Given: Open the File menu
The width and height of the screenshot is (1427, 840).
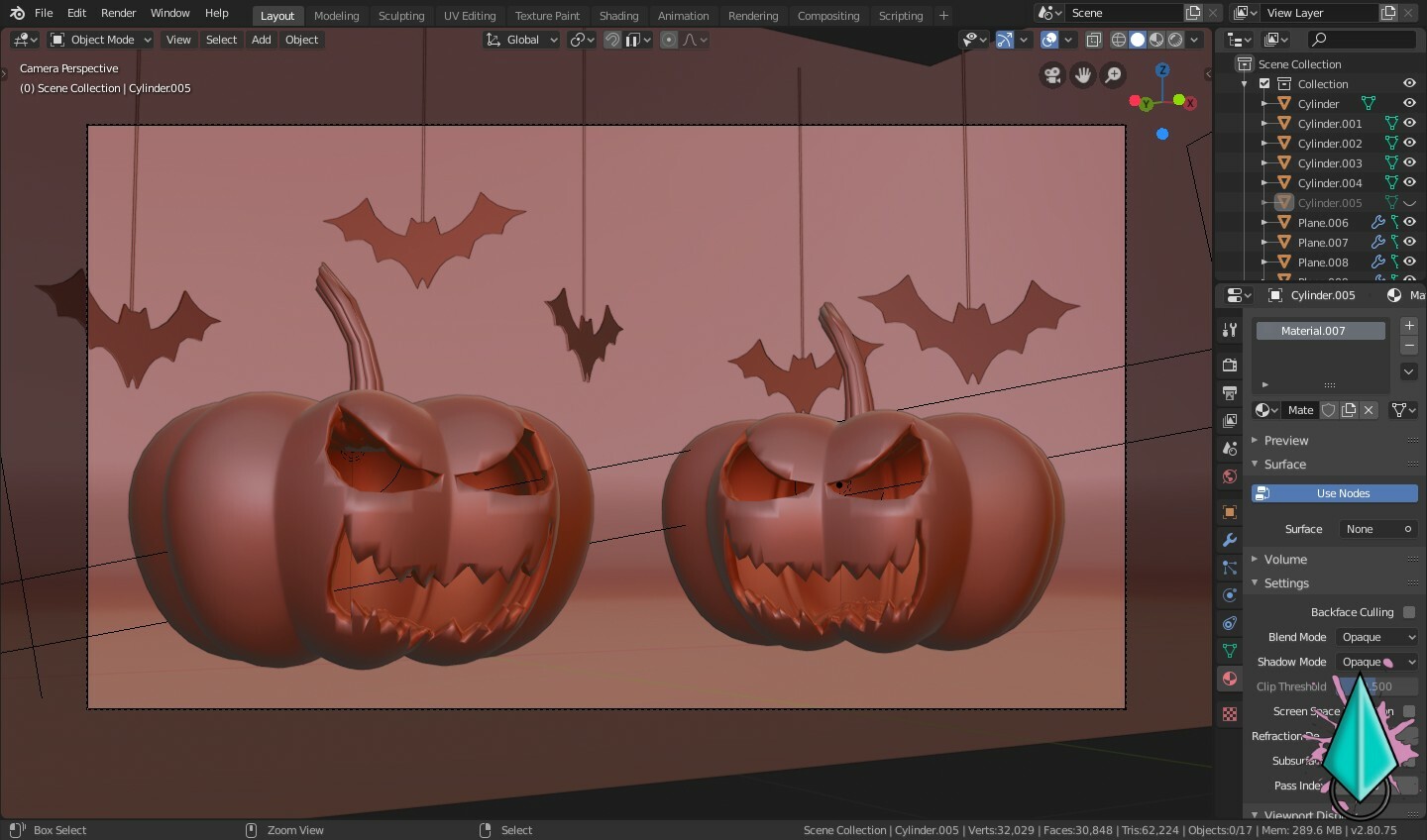Looking at the screenshot, I should pos(44,13).
